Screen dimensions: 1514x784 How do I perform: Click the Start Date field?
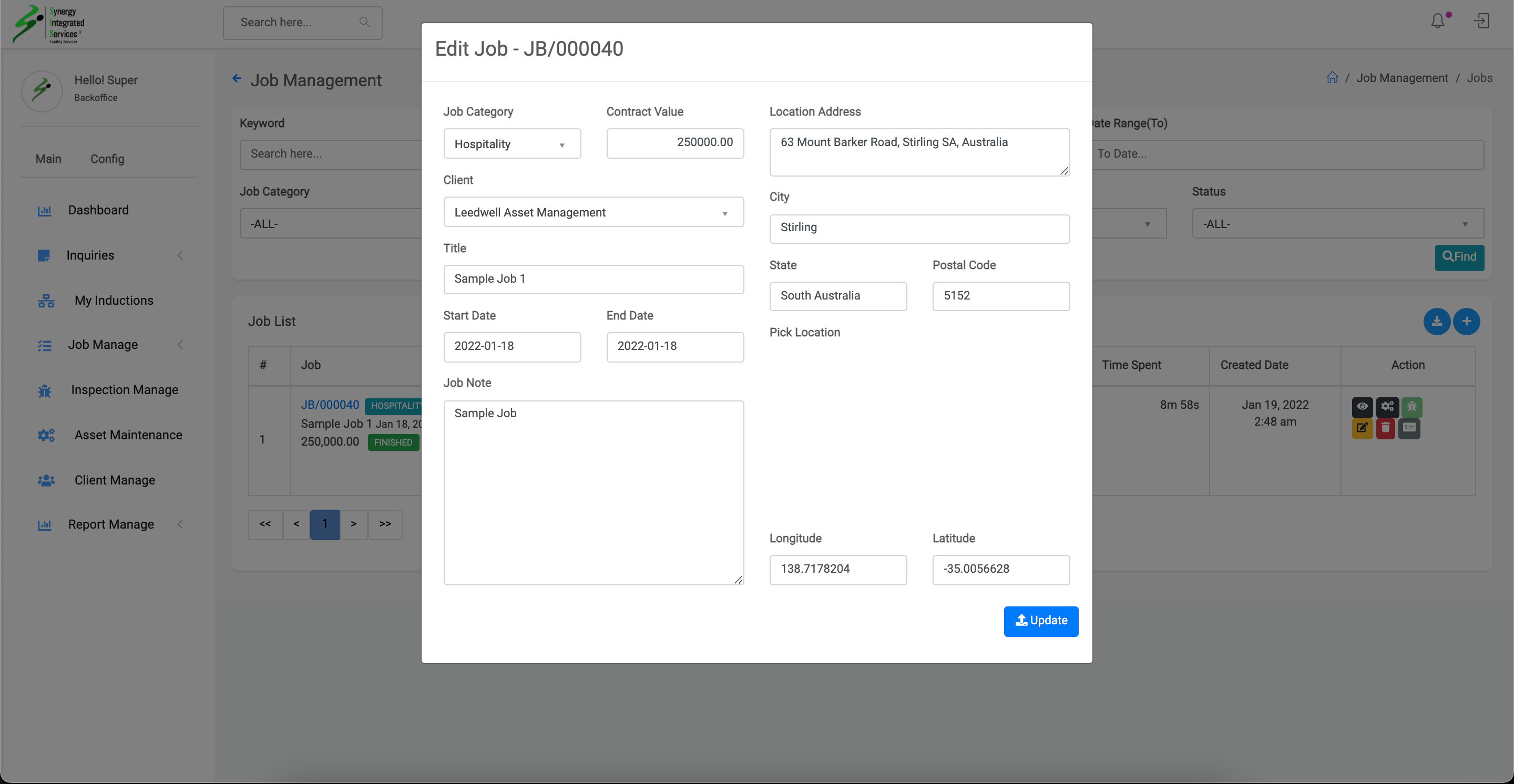512,346
